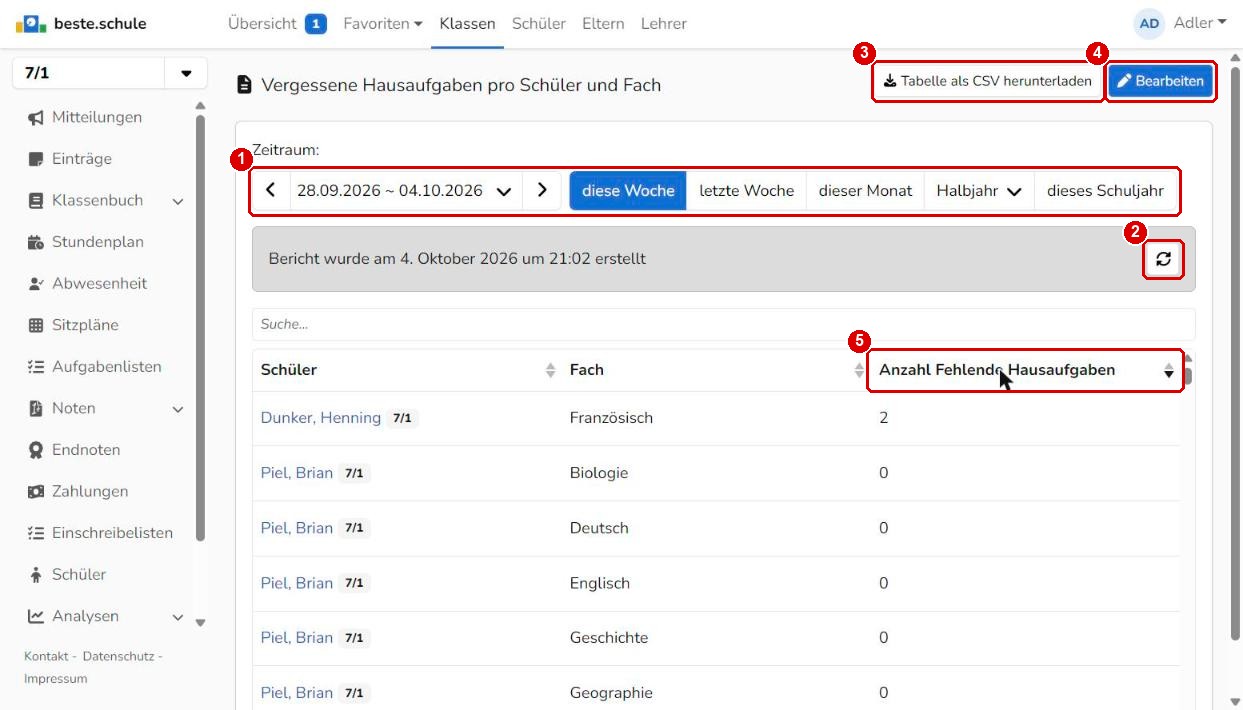The image size is (1243, 710).
Task: Expand the Noten sidebar section
Action: click(178, 409)
